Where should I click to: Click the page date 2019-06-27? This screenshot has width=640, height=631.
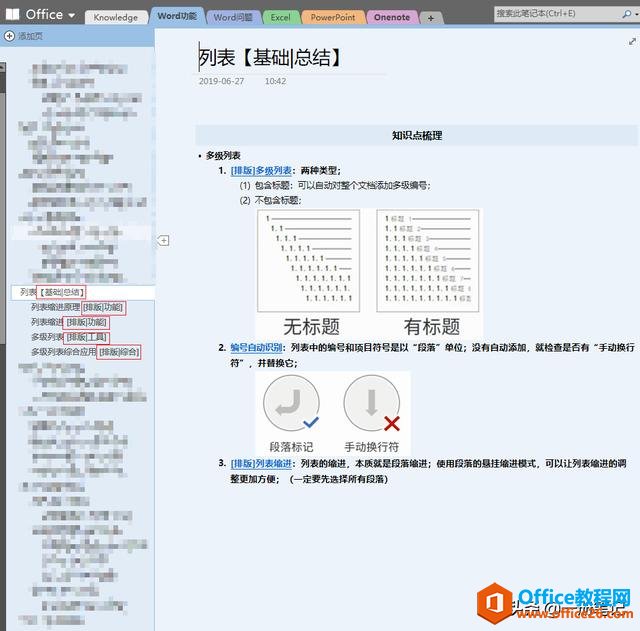tap(221, 81)
